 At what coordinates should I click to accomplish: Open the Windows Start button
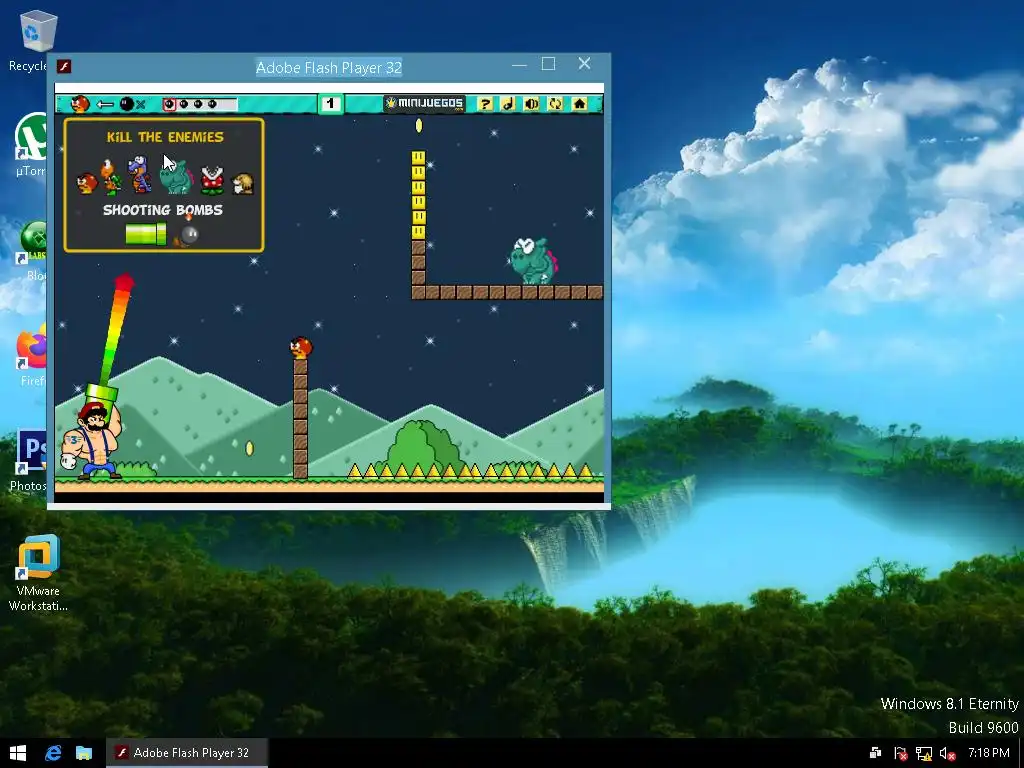[18, 753]
